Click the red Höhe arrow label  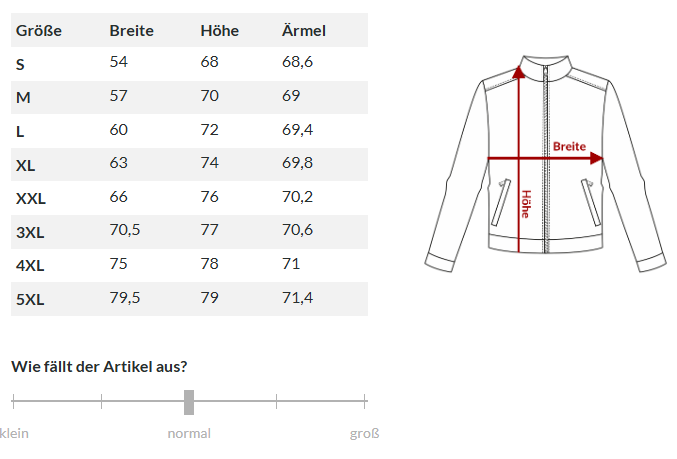525,204
